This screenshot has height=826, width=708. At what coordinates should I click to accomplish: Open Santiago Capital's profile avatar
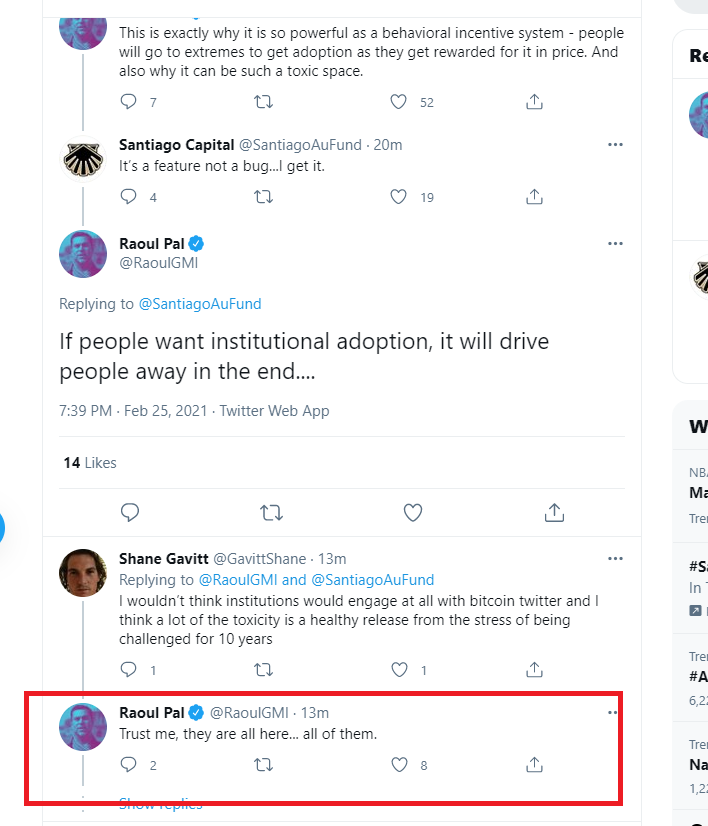[x=83, y=159]
